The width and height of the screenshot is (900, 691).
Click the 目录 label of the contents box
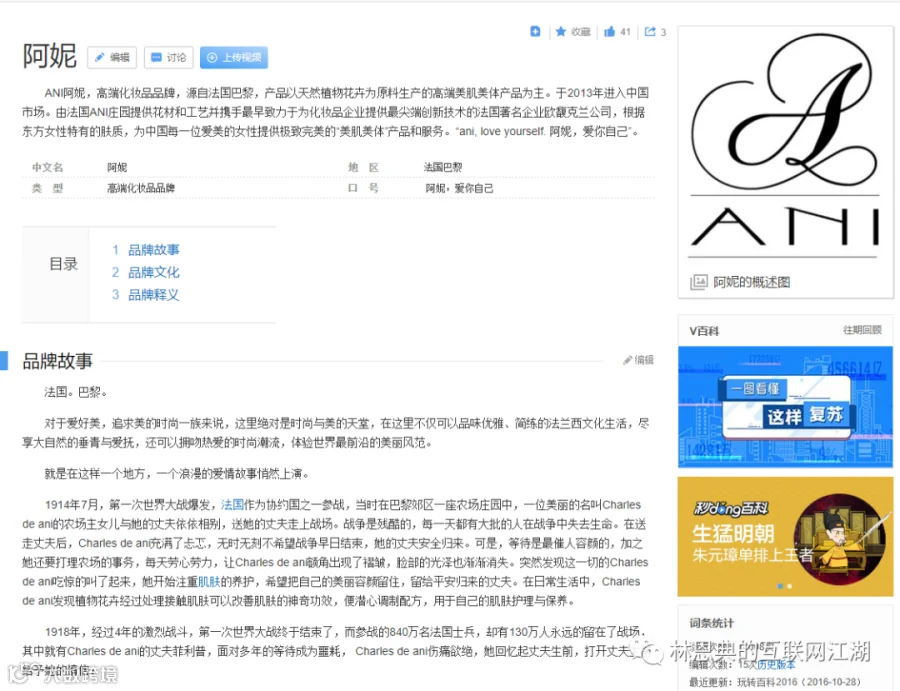pos(63,264)
